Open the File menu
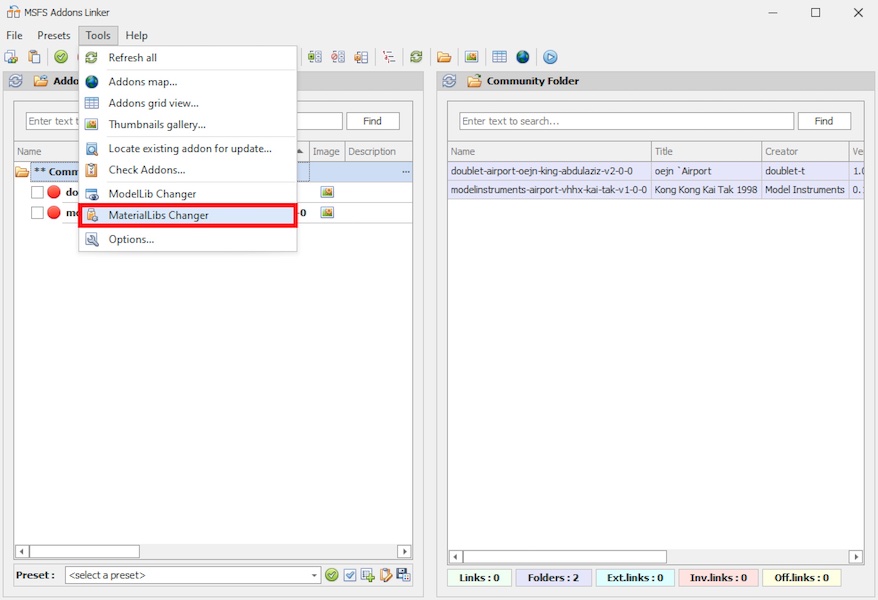The height and width of the screenshot is (600, 878). [x=15, y=35]
